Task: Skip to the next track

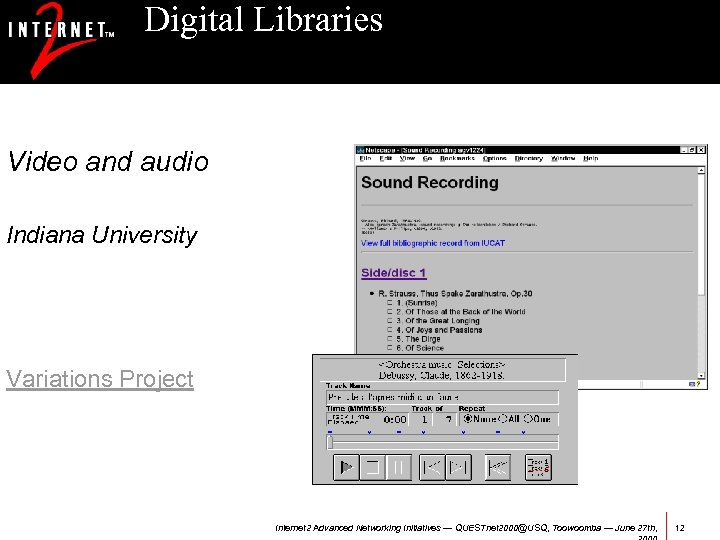Action: [x=458, y=467]
